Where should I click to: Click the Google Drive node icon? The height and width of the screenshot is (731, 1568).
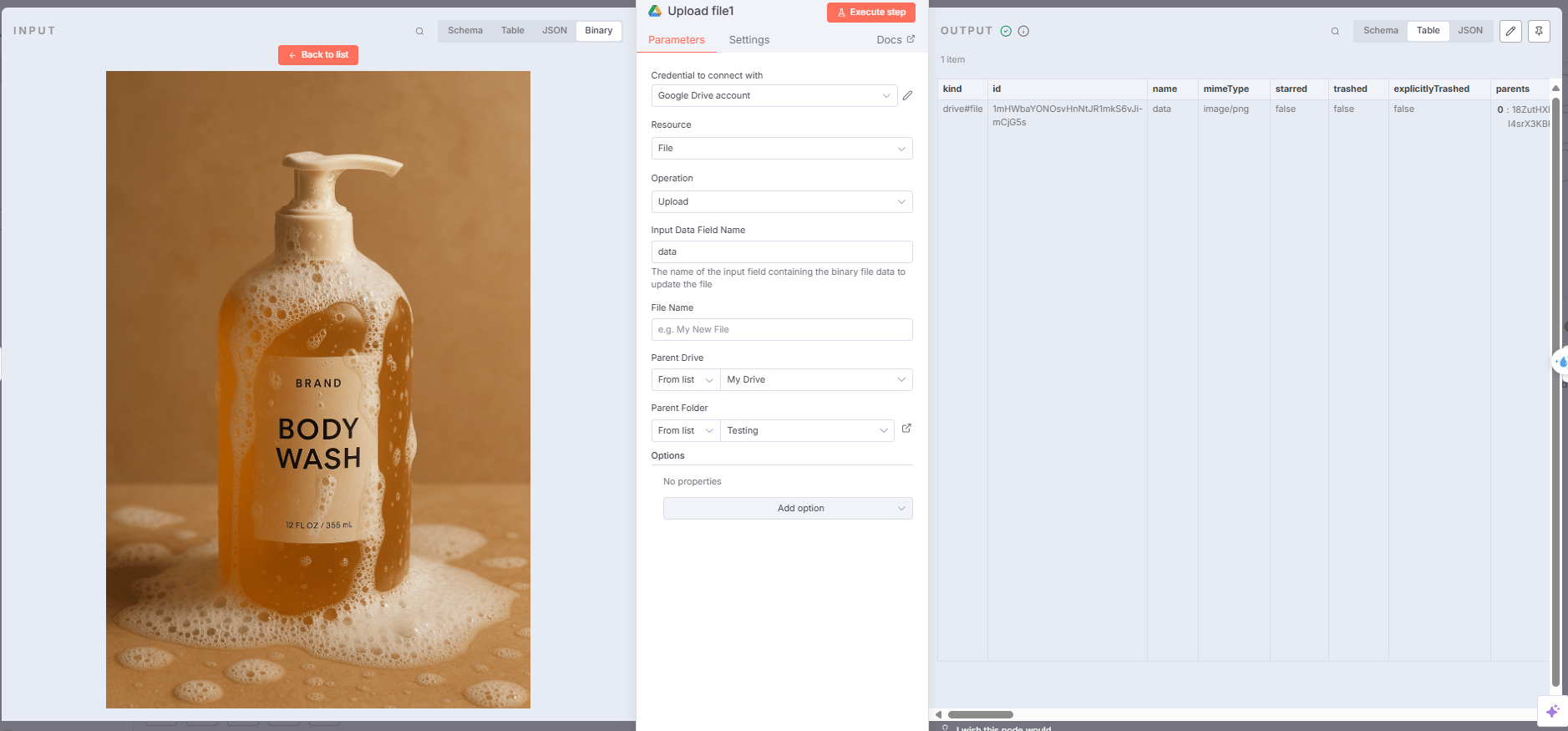click(655, 11)
